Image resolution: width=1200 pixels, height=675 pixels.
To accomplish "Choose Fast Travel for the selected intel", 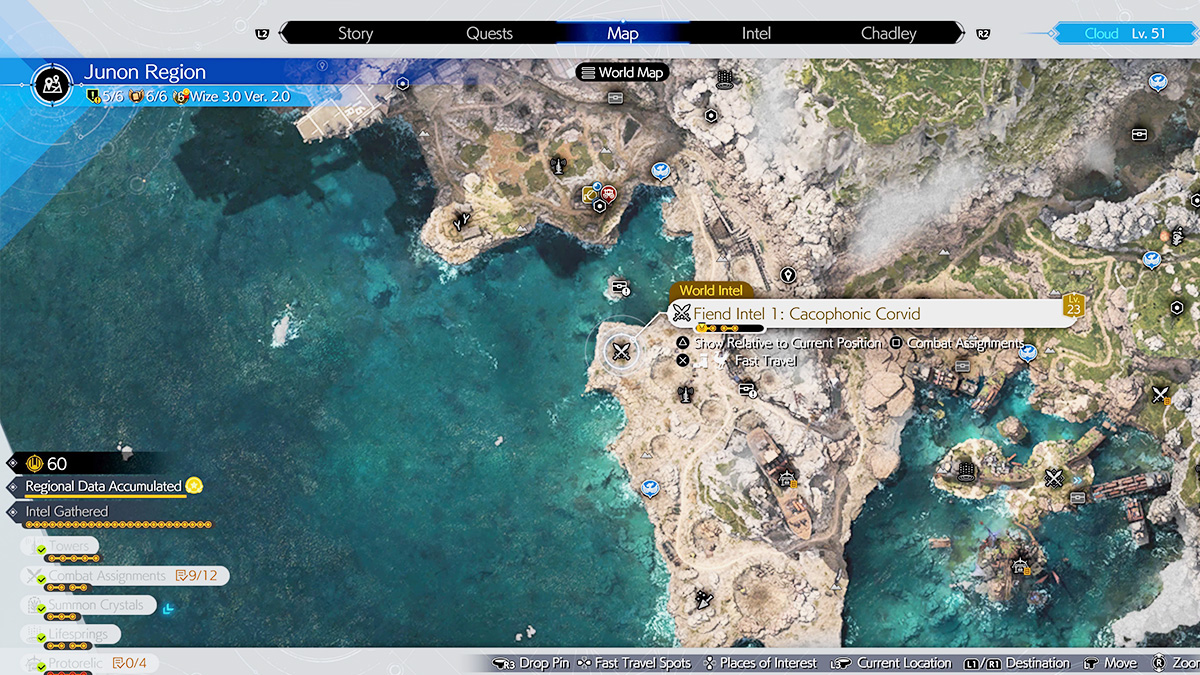I will [x=765, y=361].
